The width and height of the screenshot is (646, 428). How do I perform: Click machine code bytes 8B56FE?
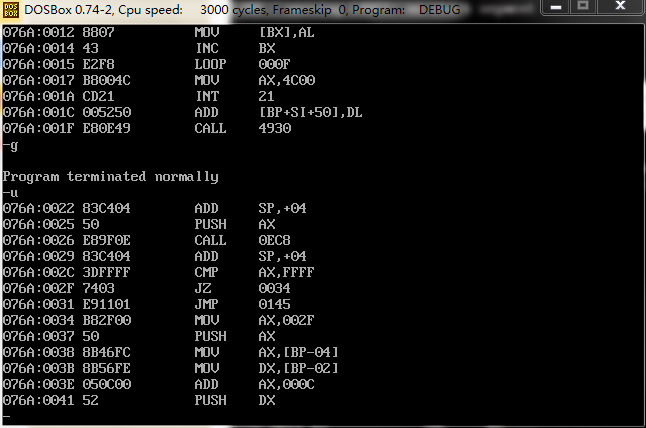pos(106,369)
